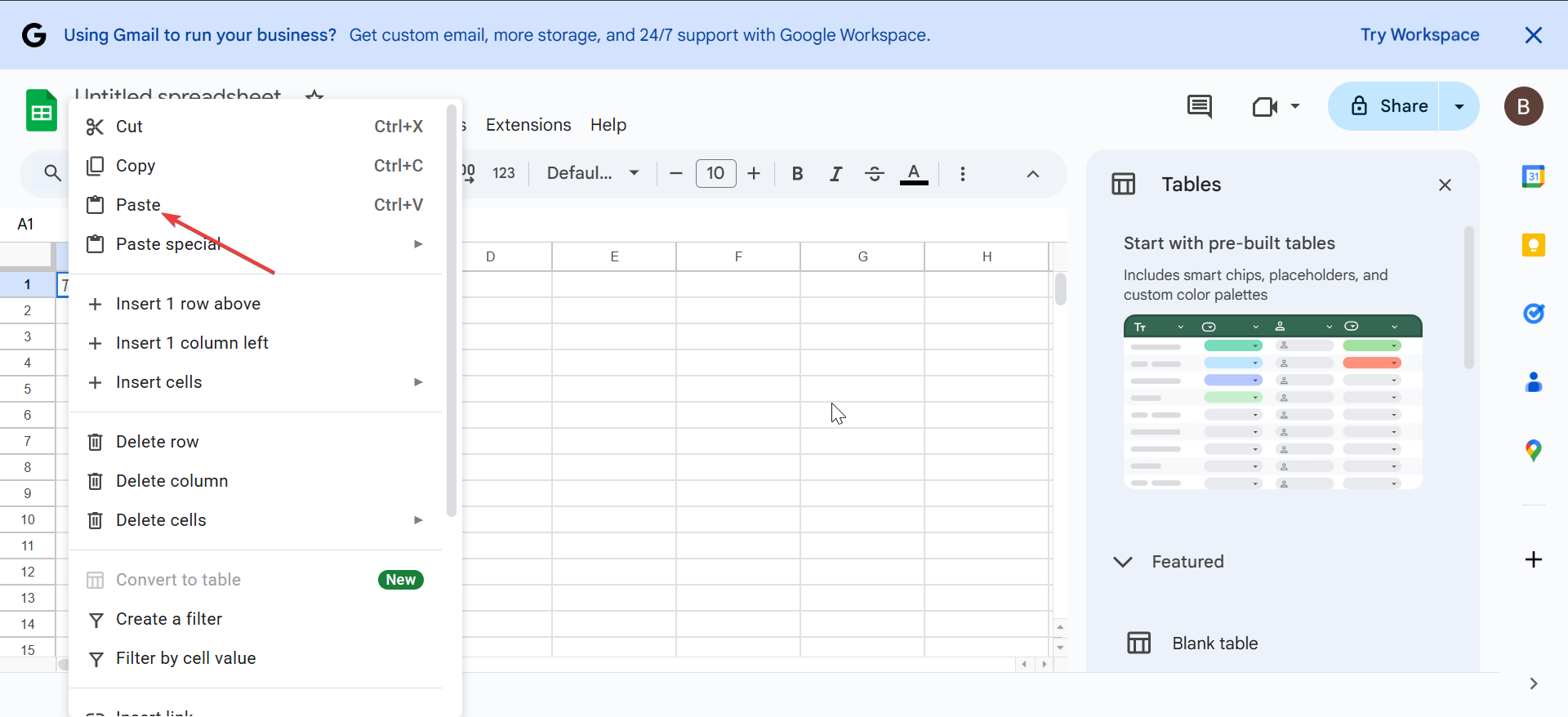Open the number format 123 menu
Screen dimensions: 1568x717
pyautogui.click(x=504, y=173)
